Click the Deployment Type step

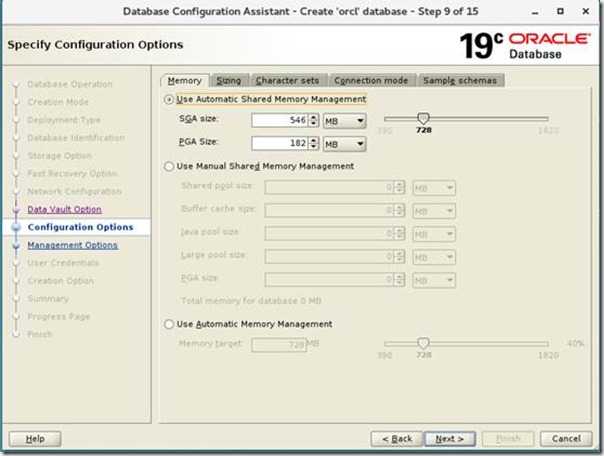click(64, 120)
